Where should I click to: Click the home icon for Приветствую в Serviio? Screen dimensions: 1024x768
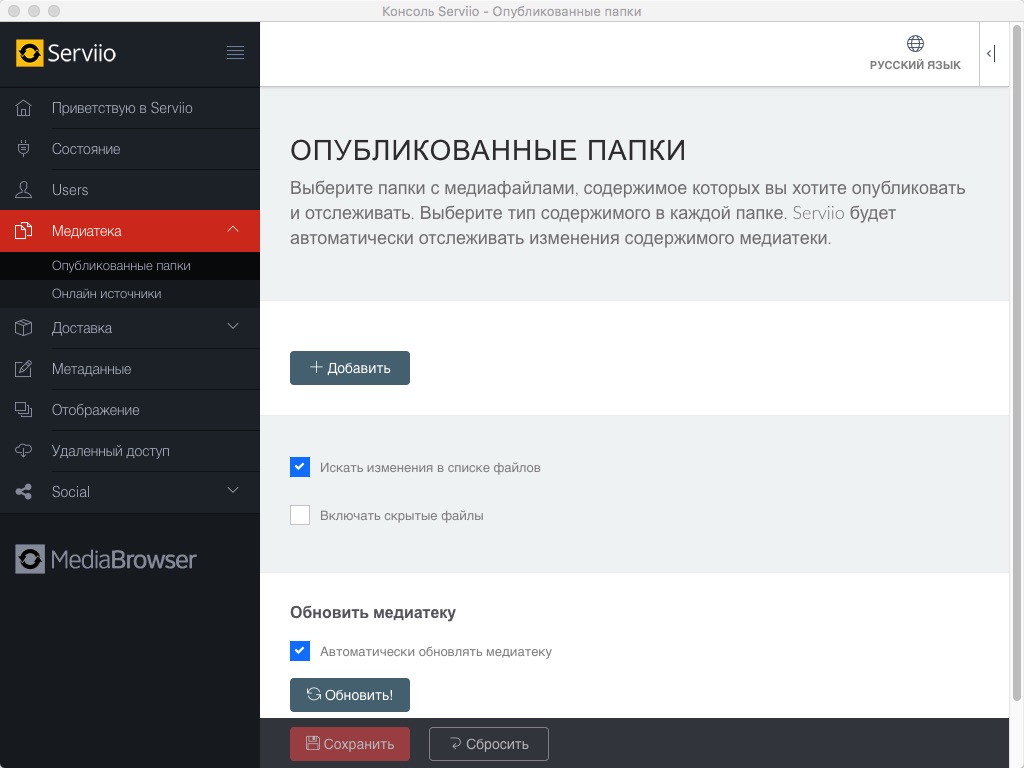click(25, 108)
